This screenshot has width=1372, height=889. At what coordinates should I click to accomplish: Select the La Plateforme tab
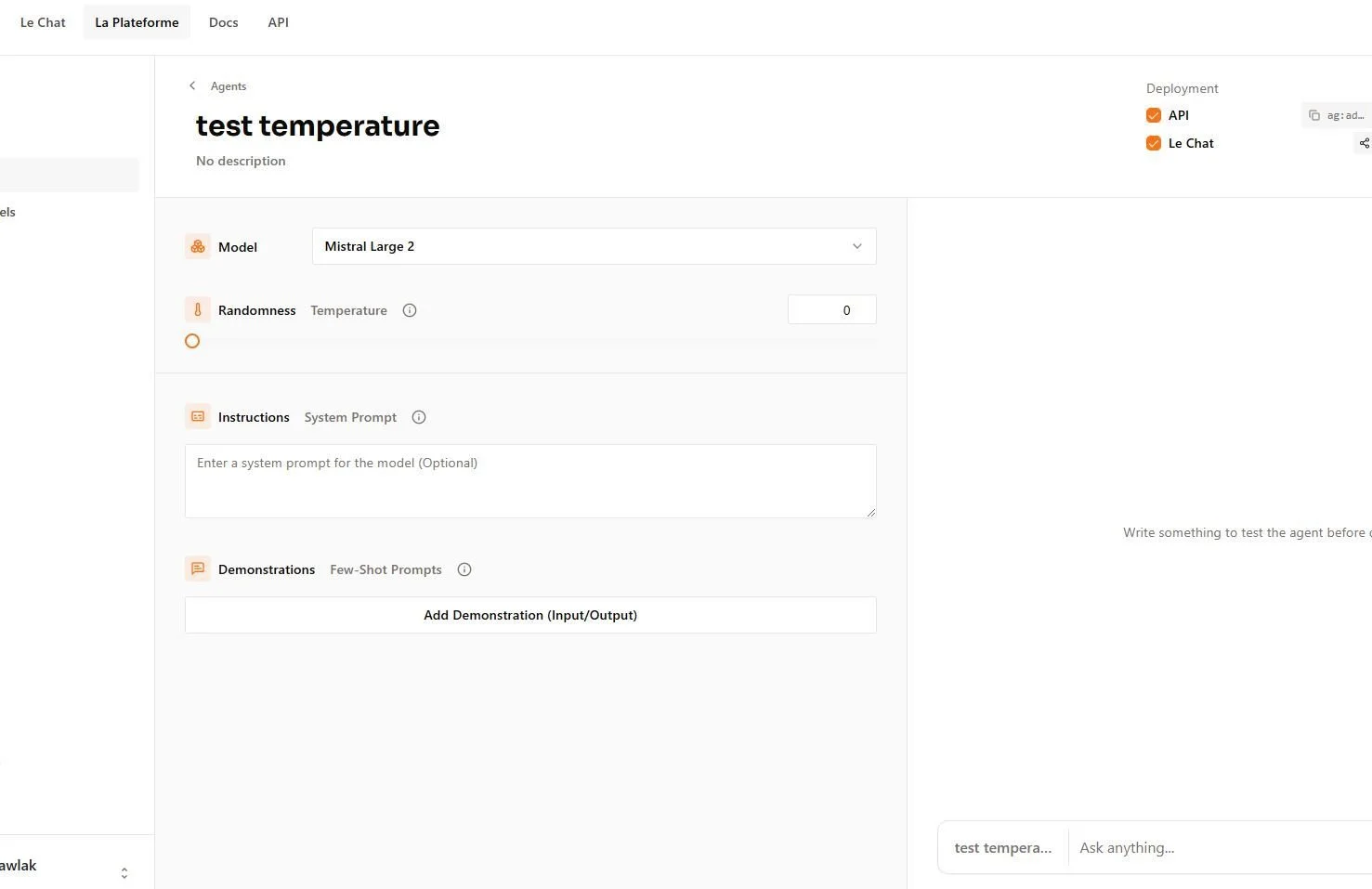(137, 22)
